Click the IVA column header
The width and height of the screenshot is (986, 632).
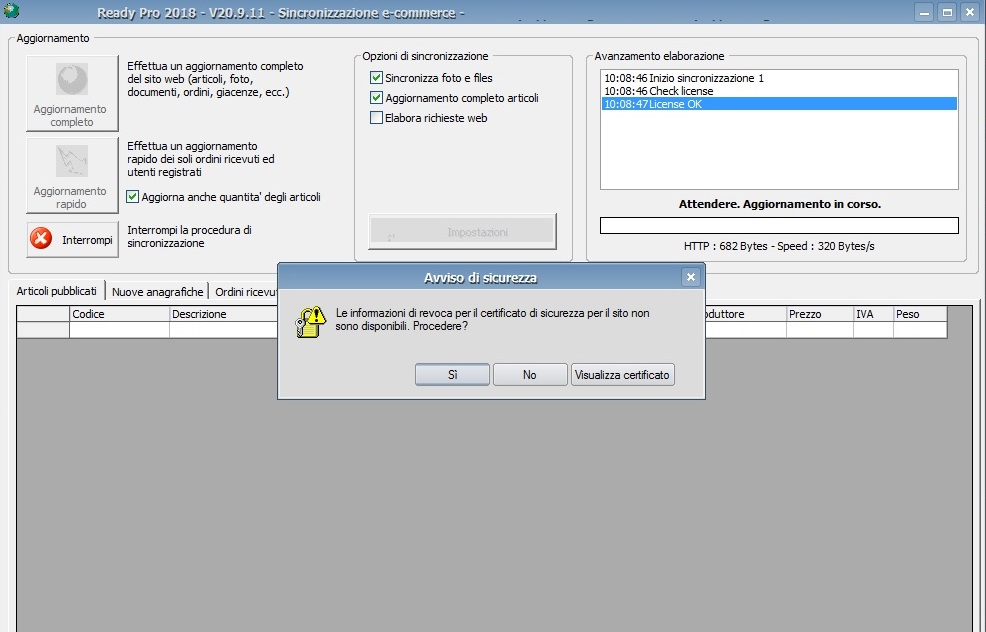click(x=873, y=314)
